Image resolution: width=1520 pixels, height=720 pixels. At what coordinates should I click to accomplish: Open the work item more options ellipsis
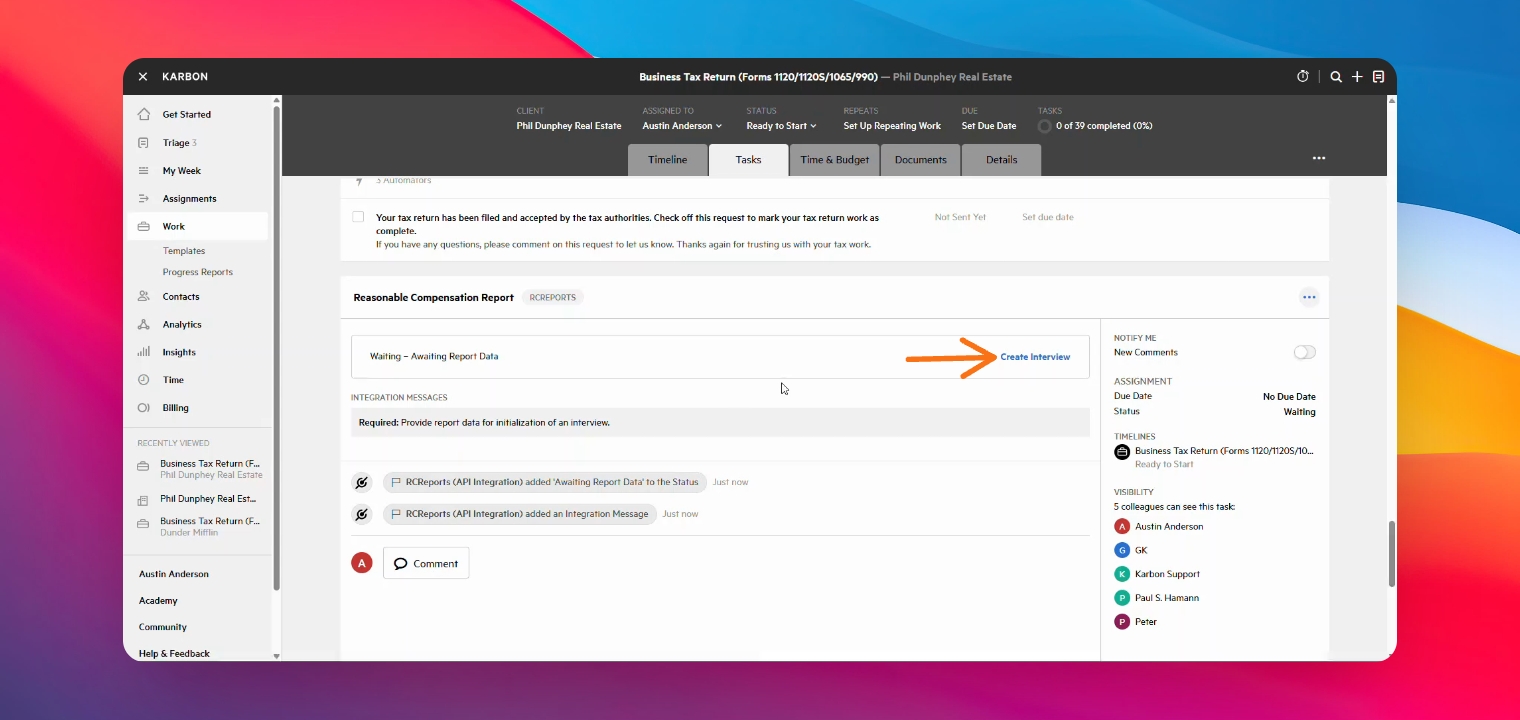coord(1319,158)
